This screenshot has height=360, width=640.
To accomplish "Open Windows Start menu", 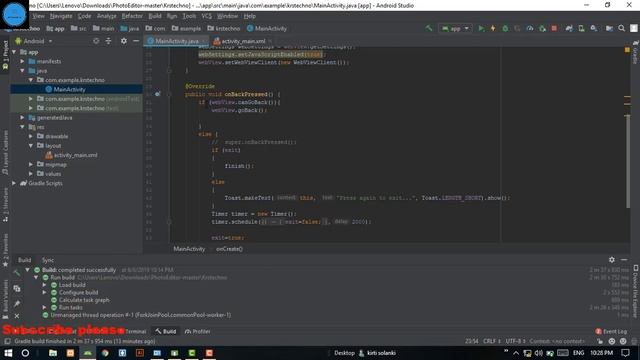I will (x=8, y=353).
